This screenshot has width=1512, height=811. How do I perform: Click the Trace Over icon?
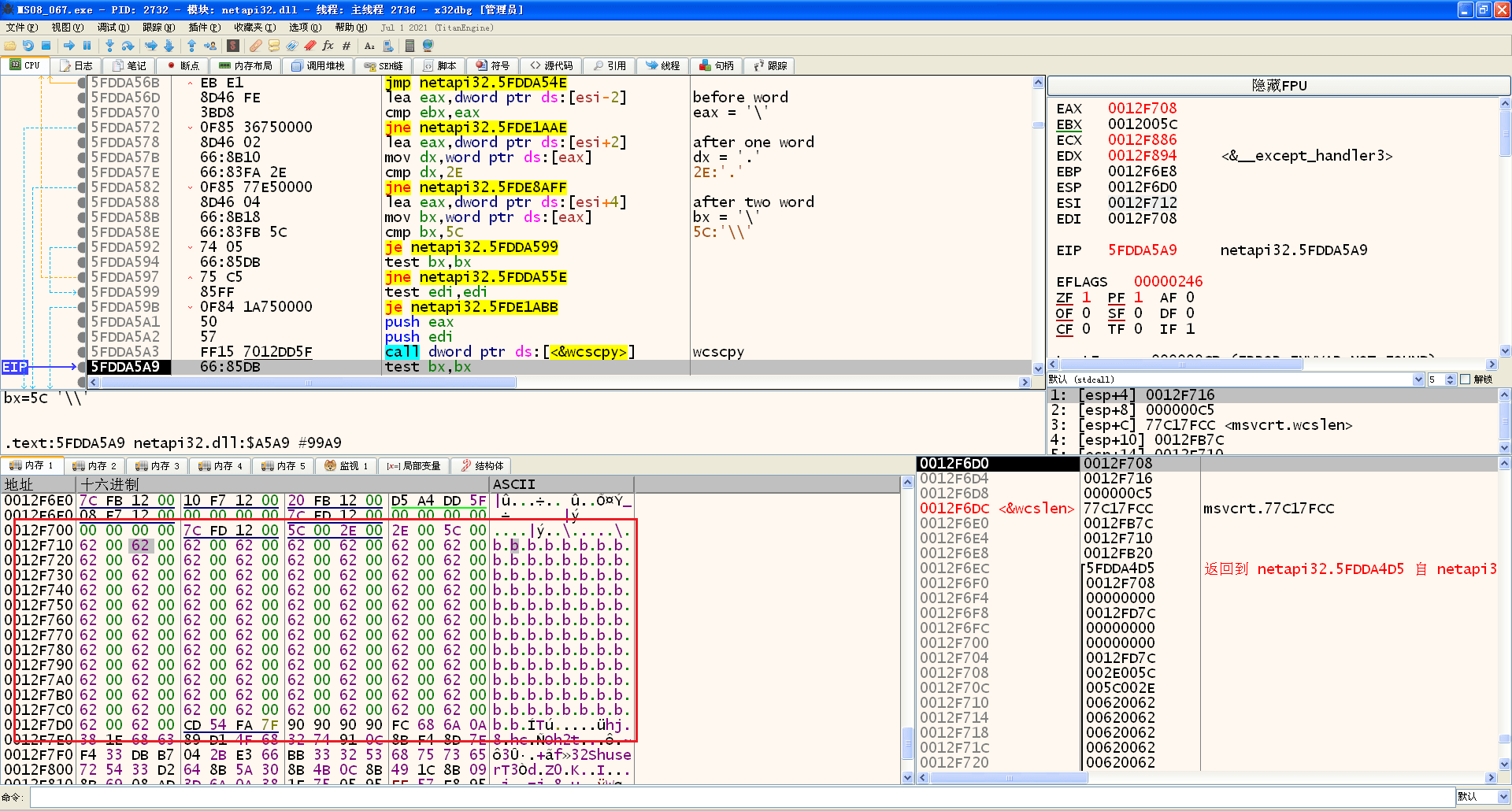[x=169, y=46]
